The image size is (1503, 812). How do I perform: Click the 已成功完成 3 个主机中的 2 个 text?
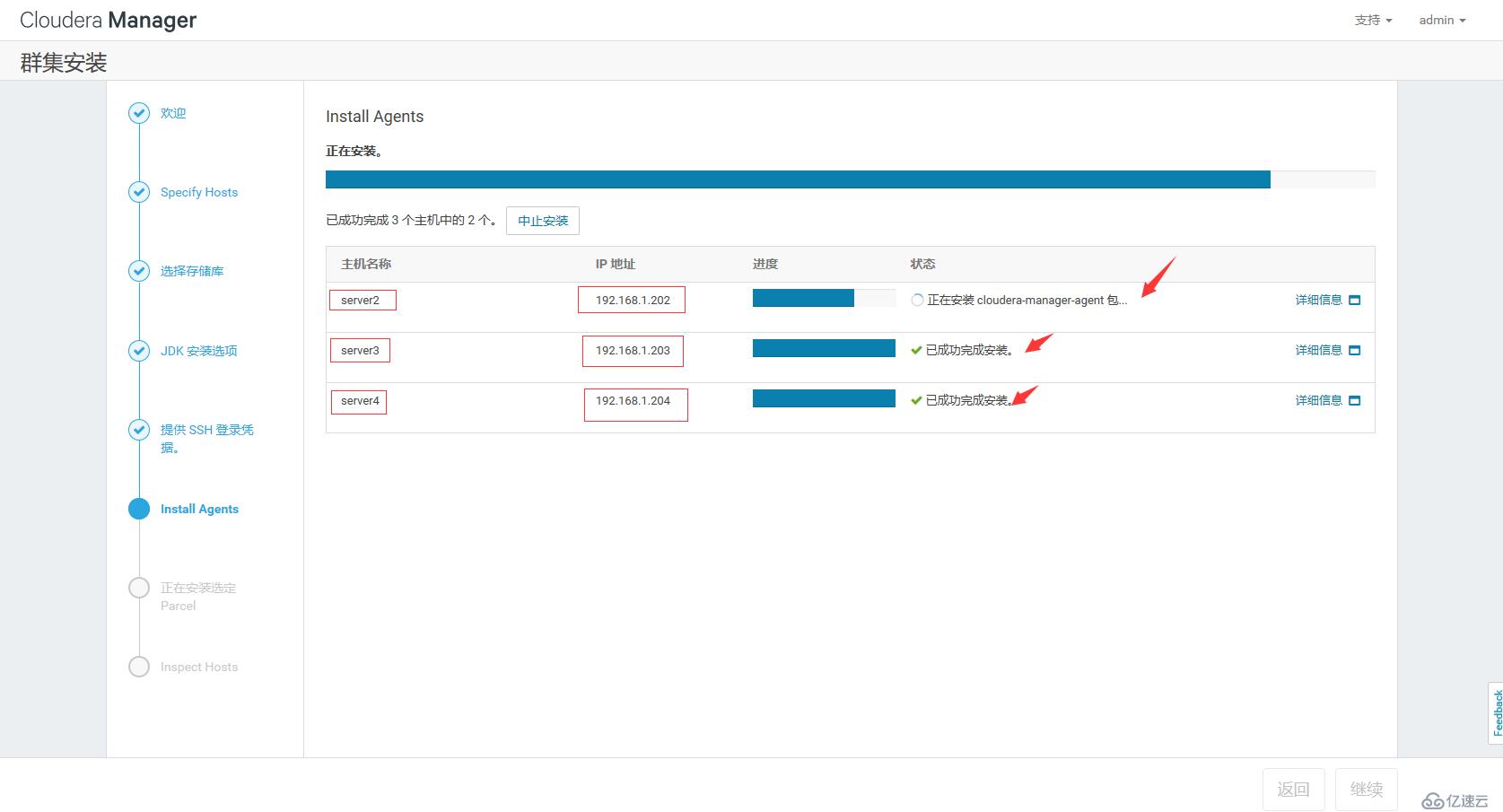tap(411, 220)
